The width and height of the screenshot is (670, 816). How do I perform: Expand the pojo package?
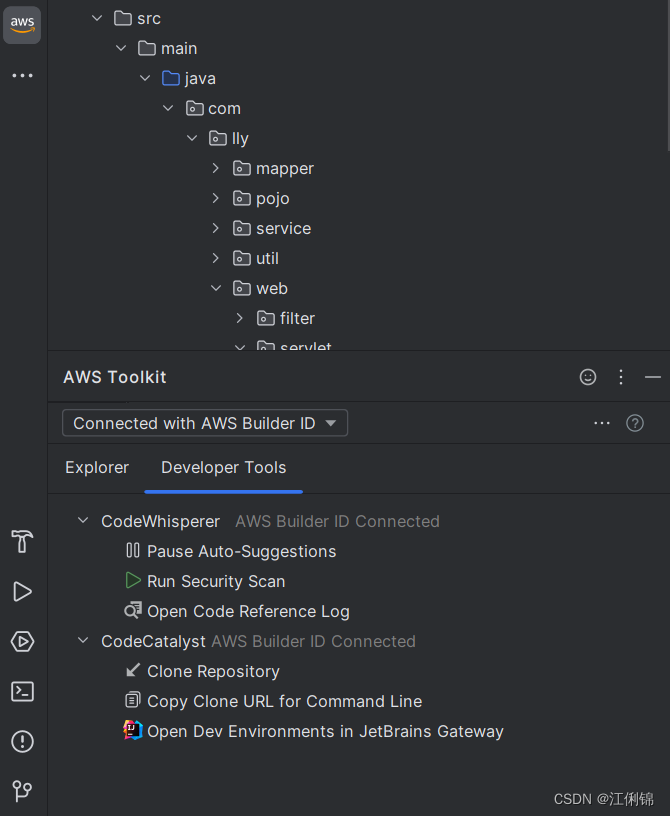tap(216, 198)
